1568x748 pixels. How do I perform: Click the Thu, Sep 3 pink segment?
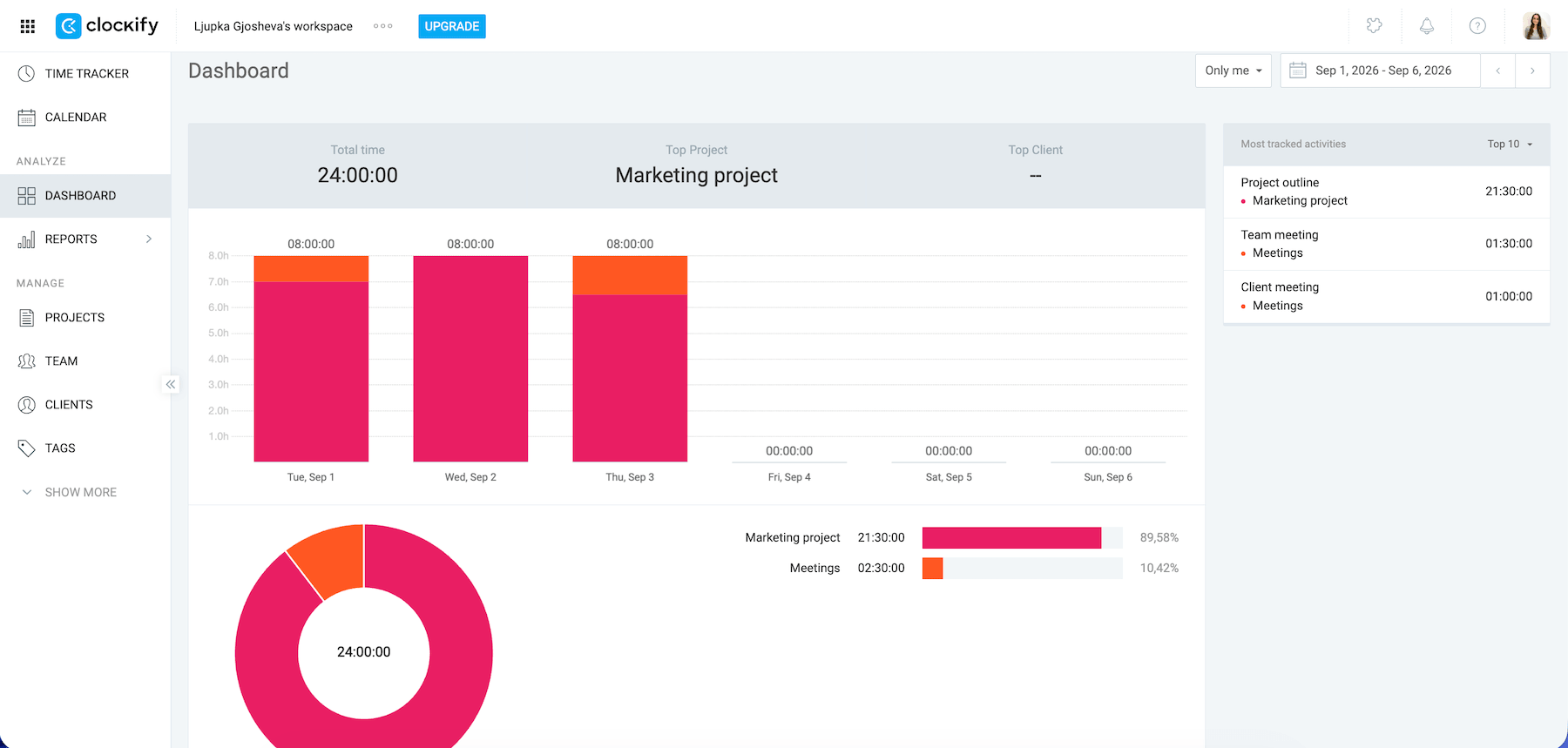pos(630,378)
